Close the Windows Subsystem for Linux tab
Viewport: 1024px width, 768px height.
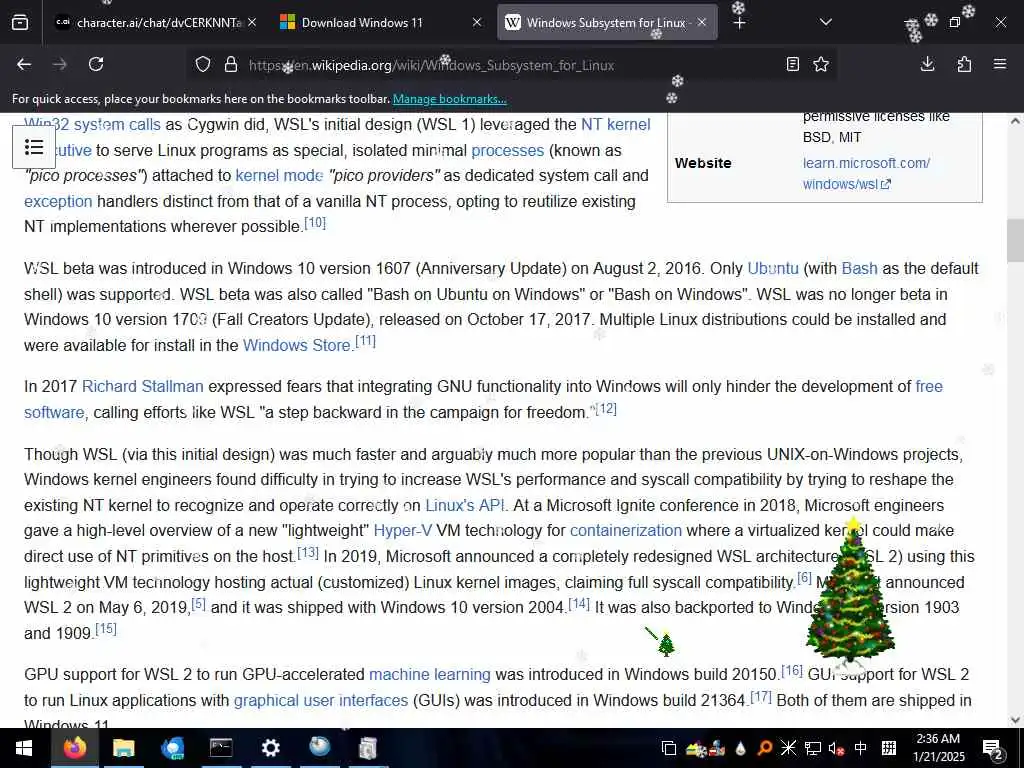pyautogui.click(x=701, y=22)
